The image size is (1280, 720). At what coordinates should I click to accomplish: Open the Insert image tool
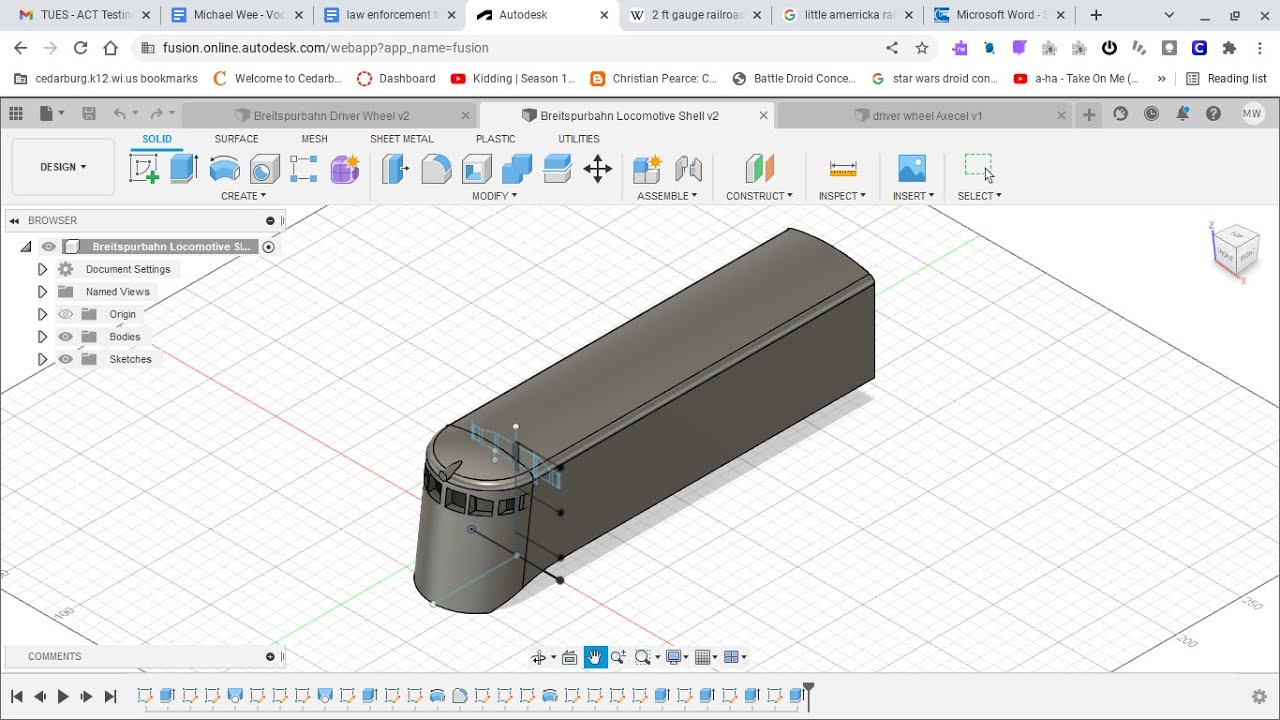coord(912,168)
